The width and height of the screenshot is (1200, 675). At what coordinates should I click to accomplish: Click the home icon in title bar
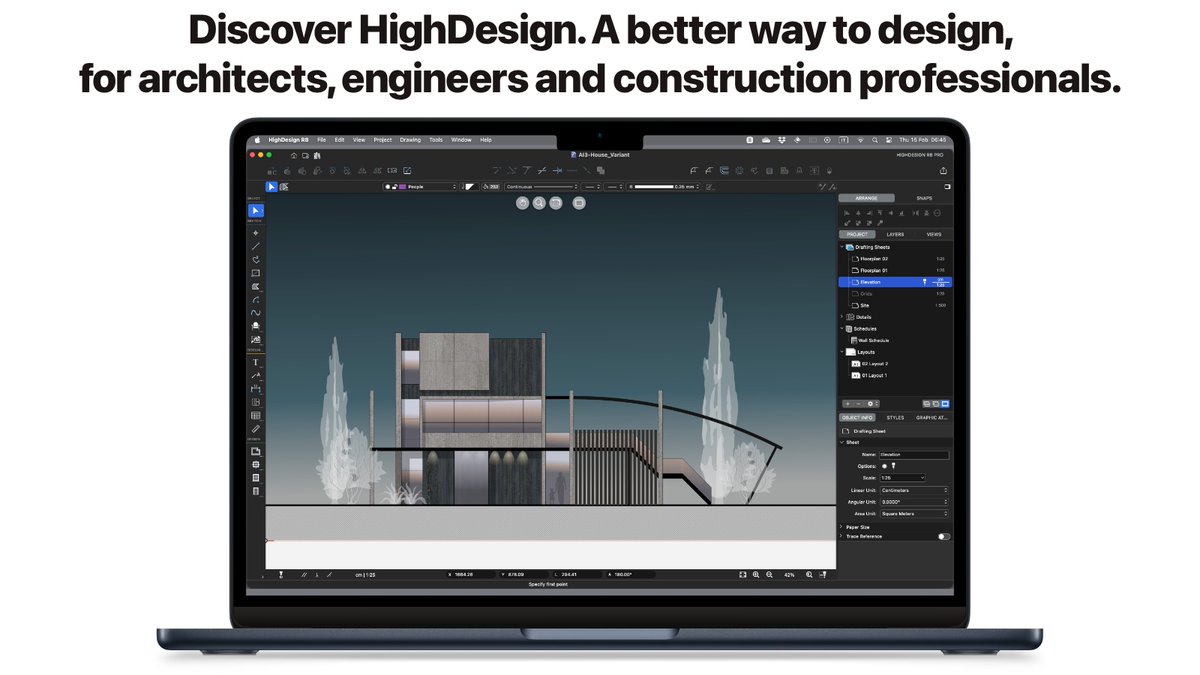tap(293, 155)
